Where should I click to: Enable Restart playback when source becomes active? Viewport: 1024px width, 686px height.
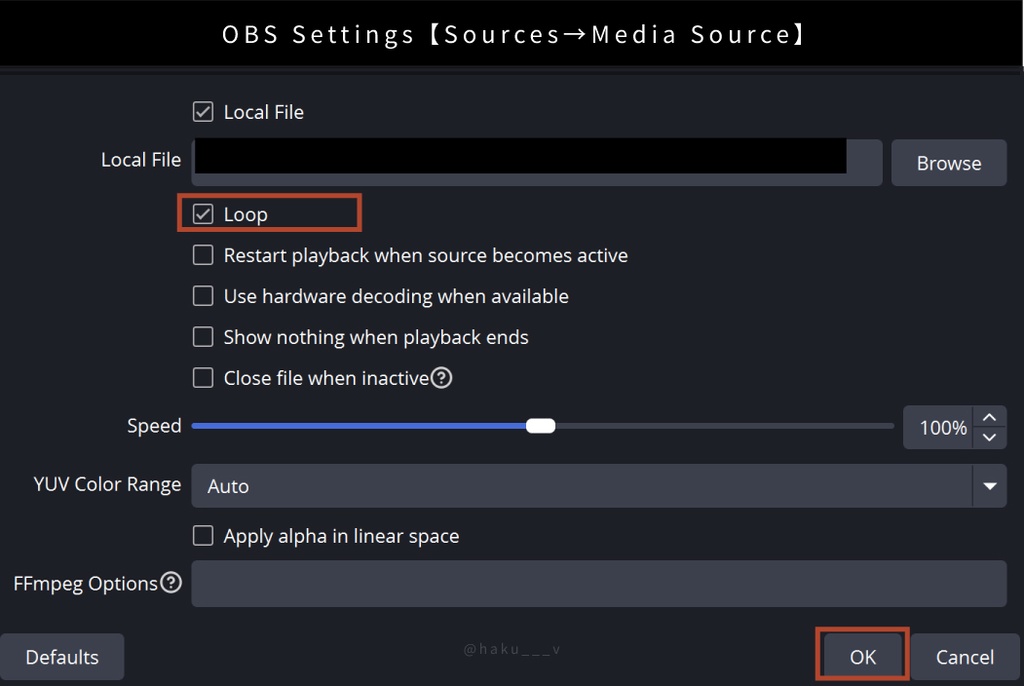point(203,255)
